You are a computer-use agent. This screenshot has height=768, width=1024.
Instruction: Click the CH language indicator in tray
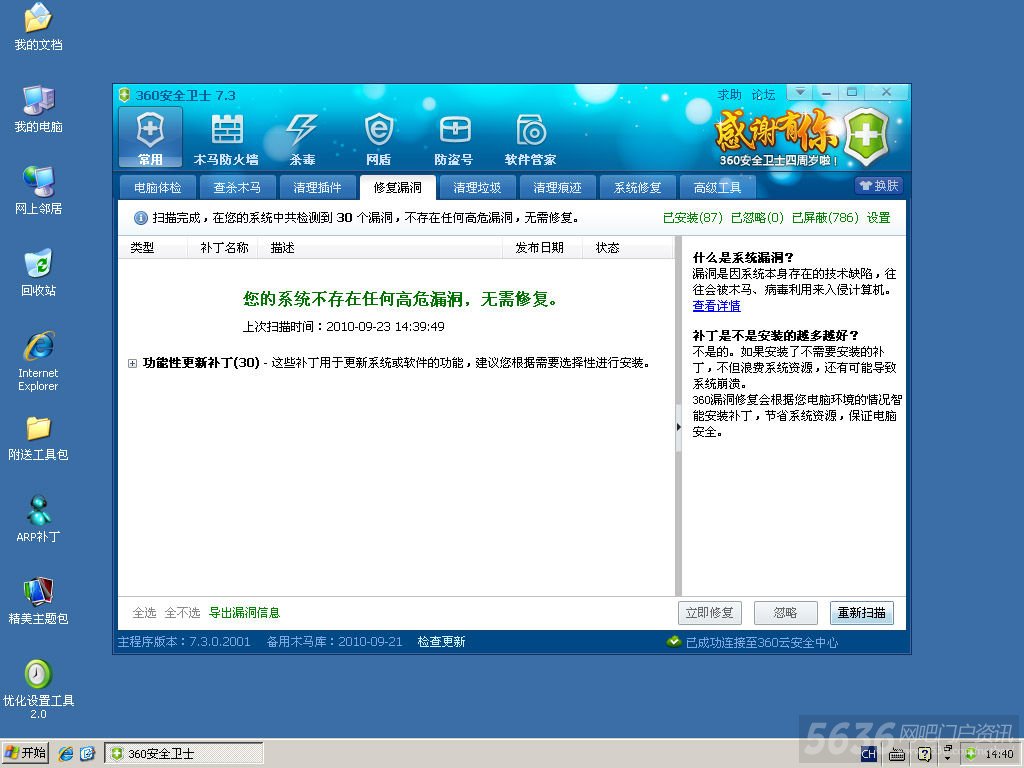point(868,754)
